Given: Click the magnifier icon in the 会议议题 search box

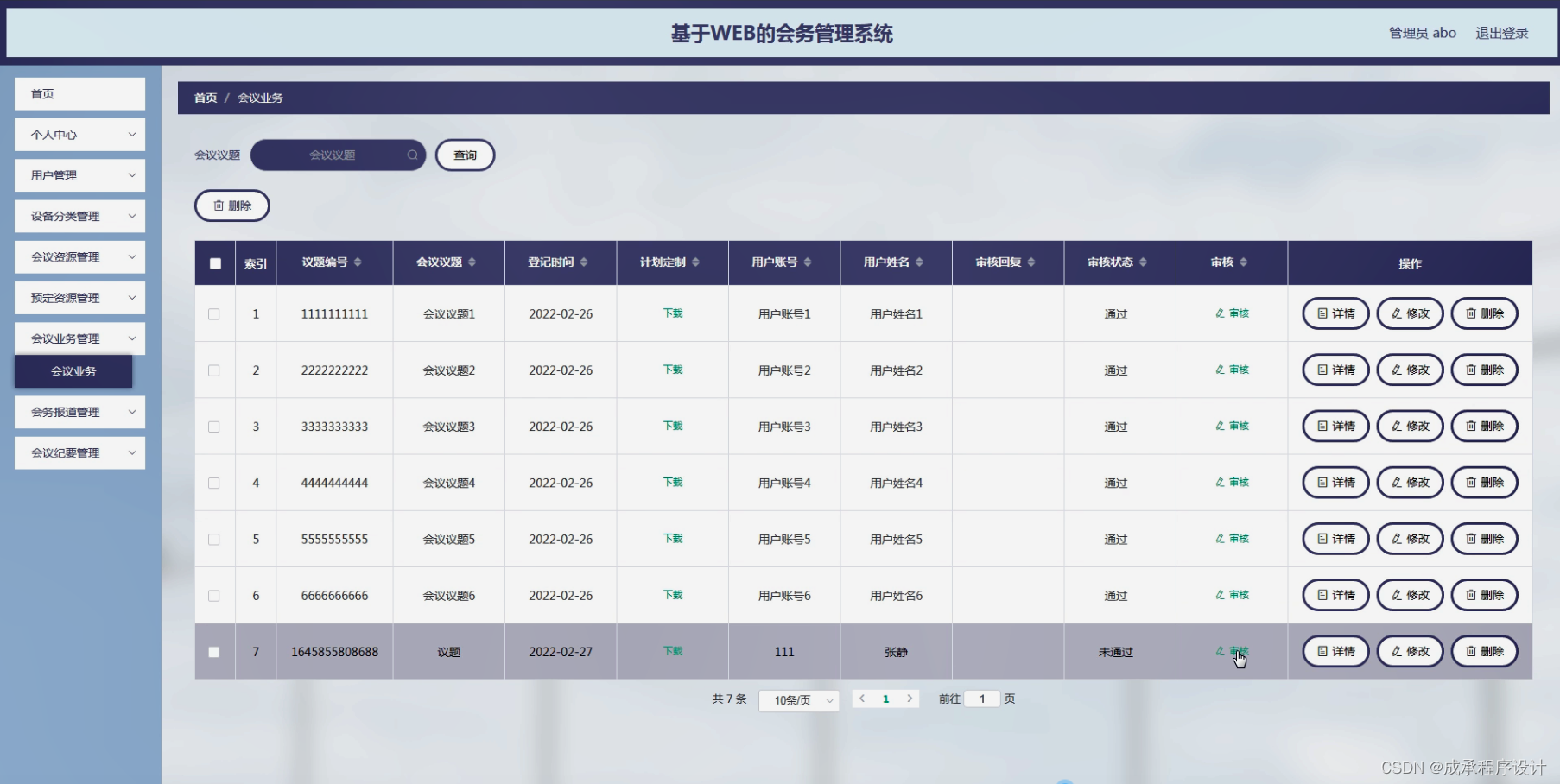Looking at the screenshot, I should tap(413, 155).
